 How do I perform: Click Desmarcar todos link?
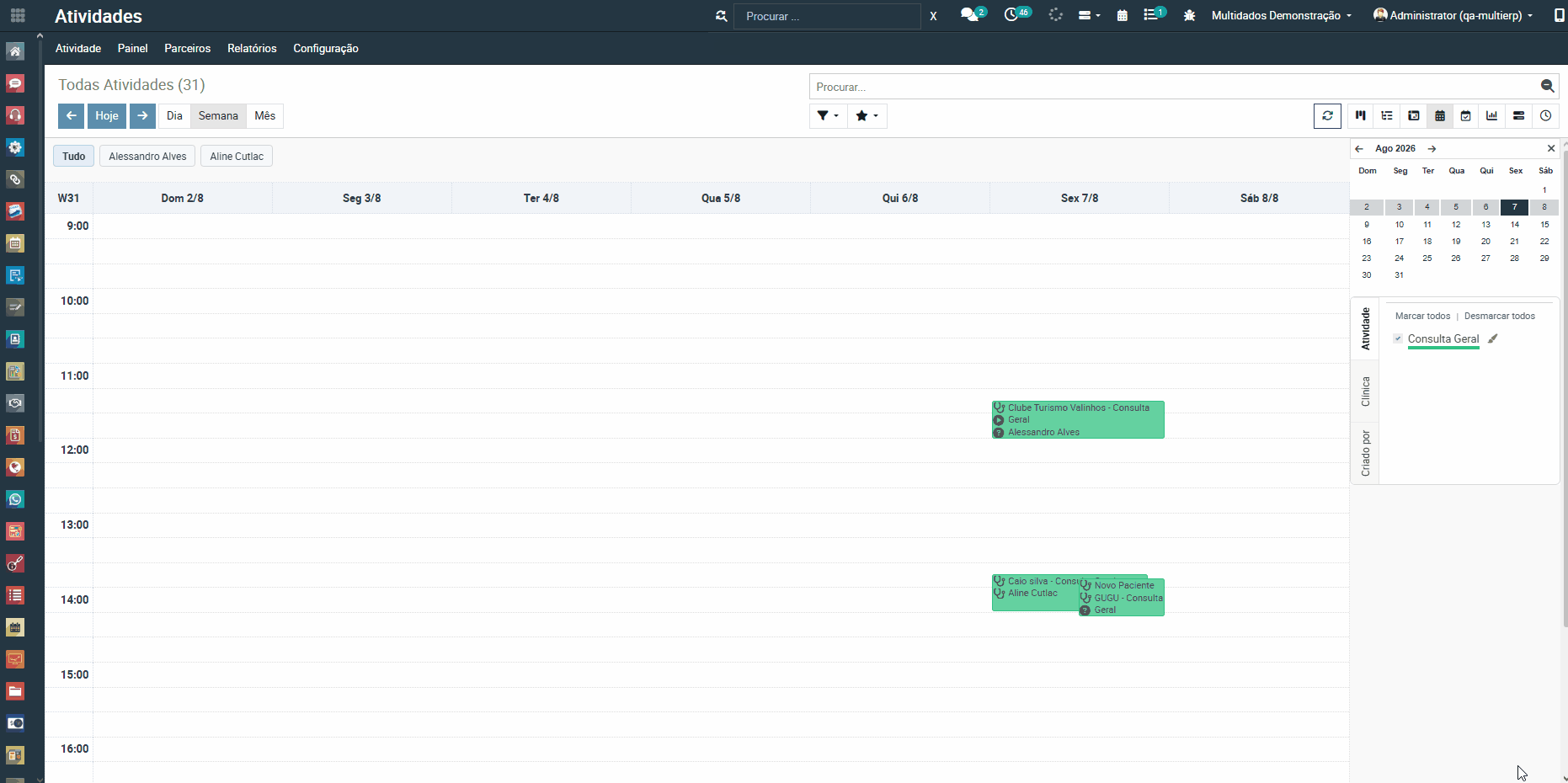click(1500, 317)
